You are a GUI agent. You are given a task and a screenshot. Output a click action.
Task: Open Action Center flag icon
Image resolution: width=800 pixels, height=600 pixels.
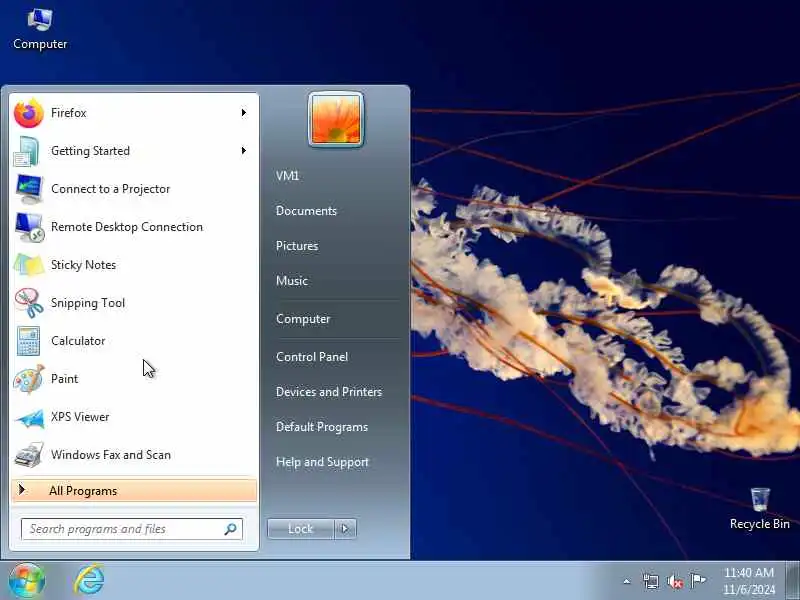click(697, 581)
